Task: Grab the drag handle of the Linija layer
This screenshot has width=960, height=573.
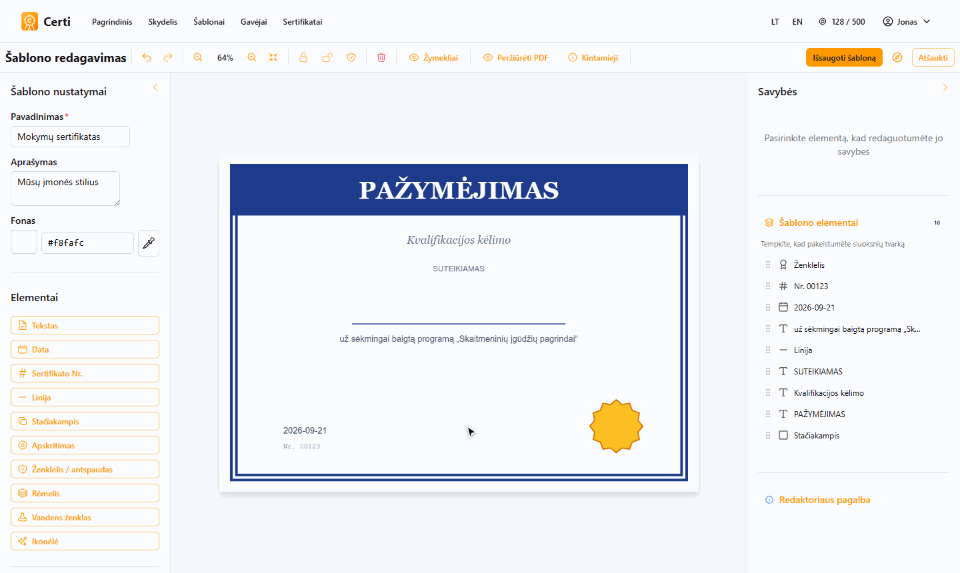Action: pos(768,350)
